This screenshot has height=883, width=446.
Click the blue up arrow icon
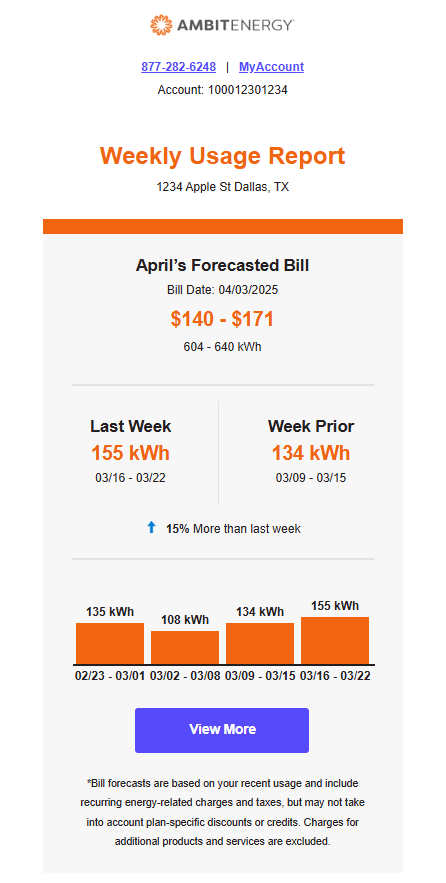click(x=151, y=528)
